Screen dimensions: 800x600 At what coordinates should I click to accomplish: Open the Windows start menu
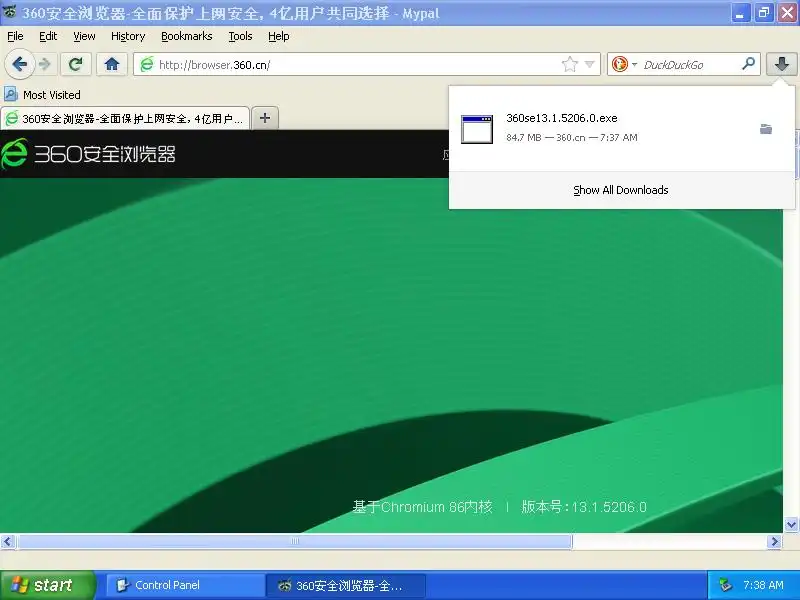pos(47,585)
